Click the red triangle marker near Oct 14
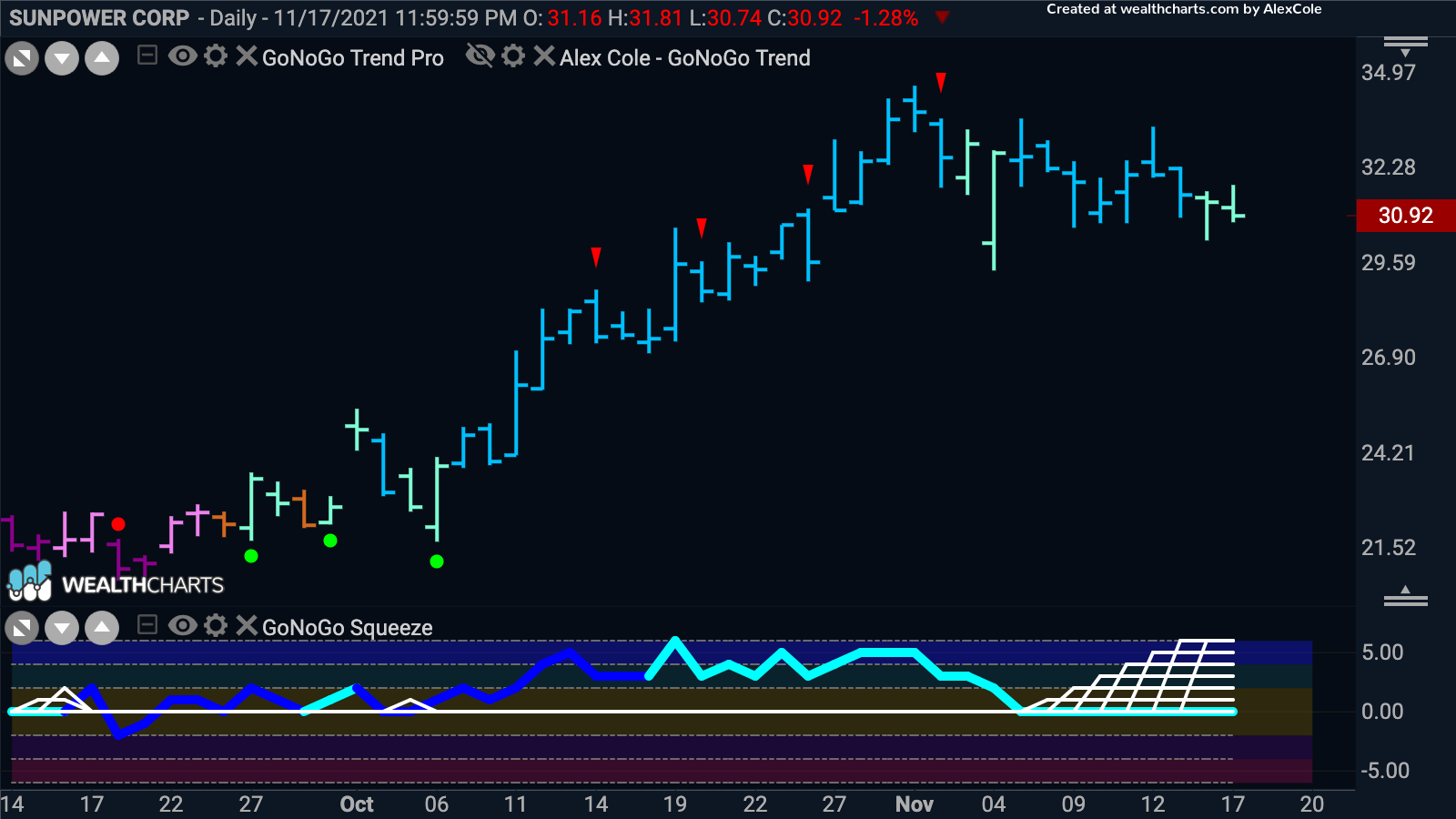Viewport: 1456px width, 819px height. point(596,257)
